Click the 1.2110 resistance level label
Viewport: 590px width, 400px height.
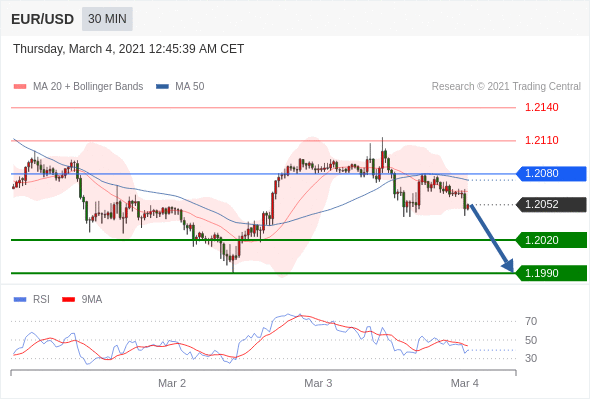[x=542, y=140]
